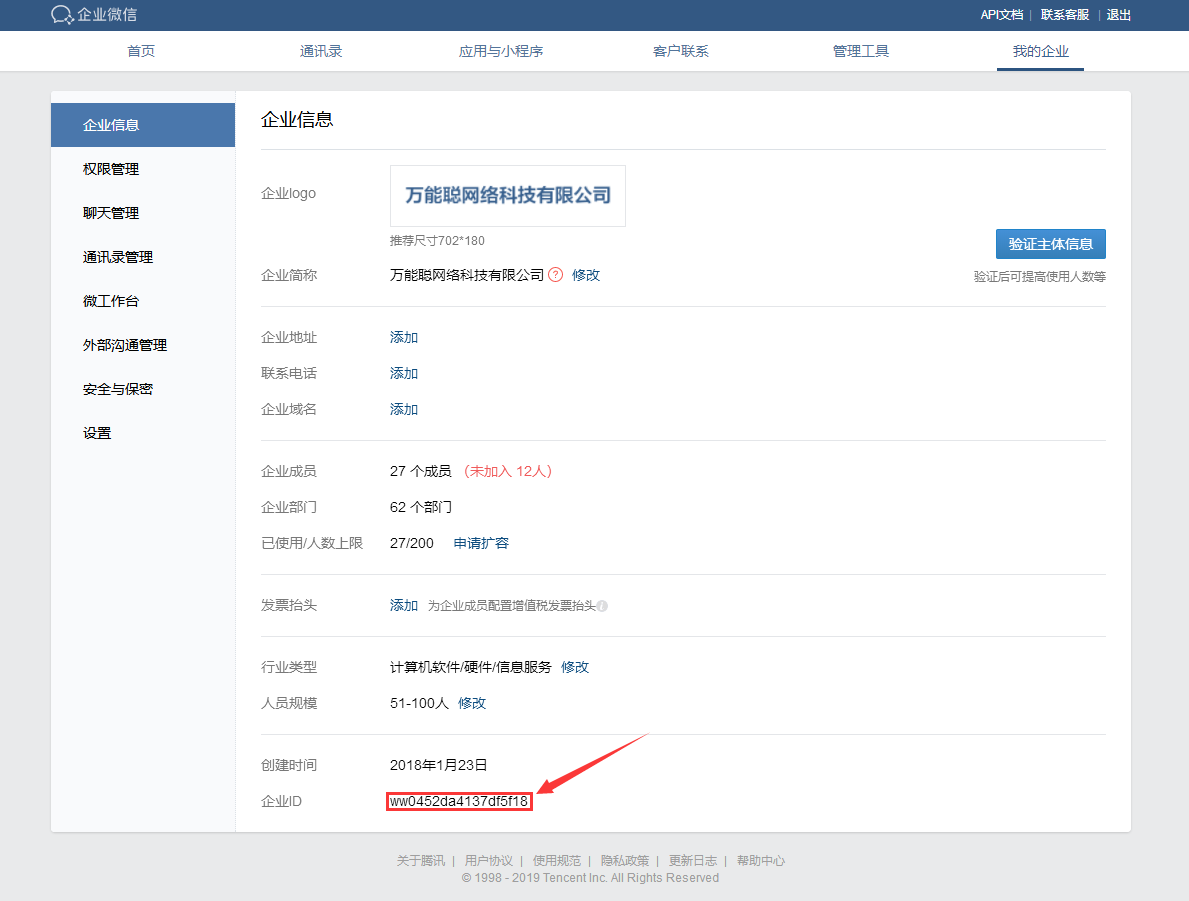The height and width of the screenshot is (901, 1189).
Task: Click 修改 next to 行业类型
Action: tap(575, 666)
